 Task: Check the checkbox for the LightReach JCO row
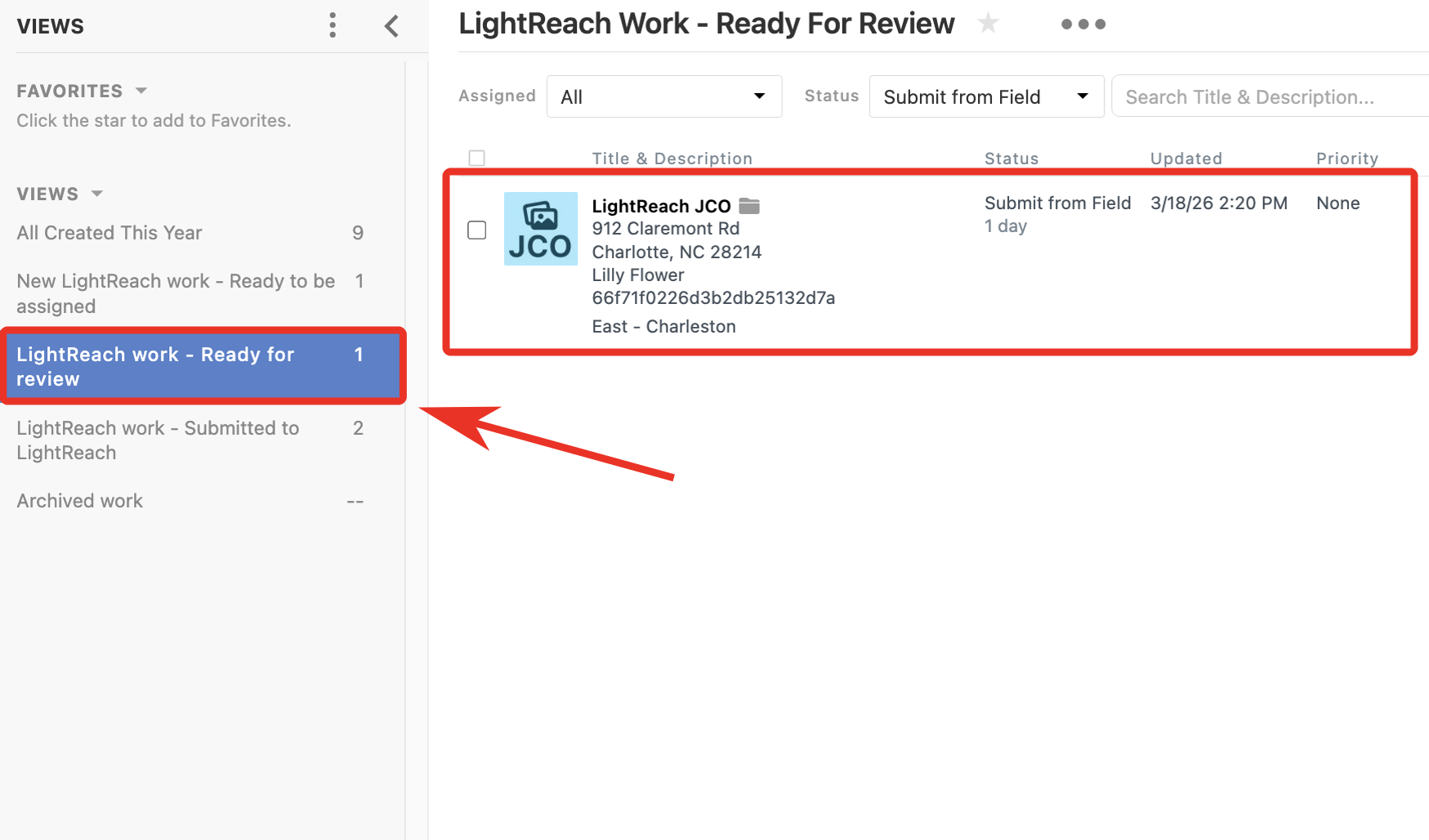(x=476, y=230)
